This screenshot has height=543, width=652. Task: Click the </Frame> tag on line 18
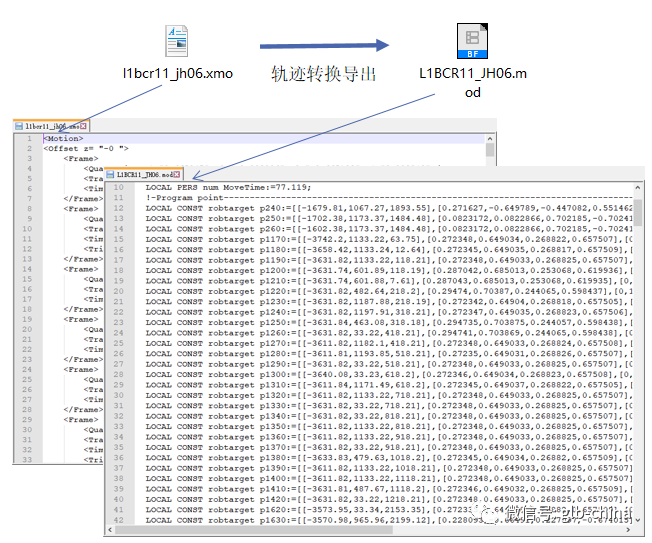pos(83,309)
